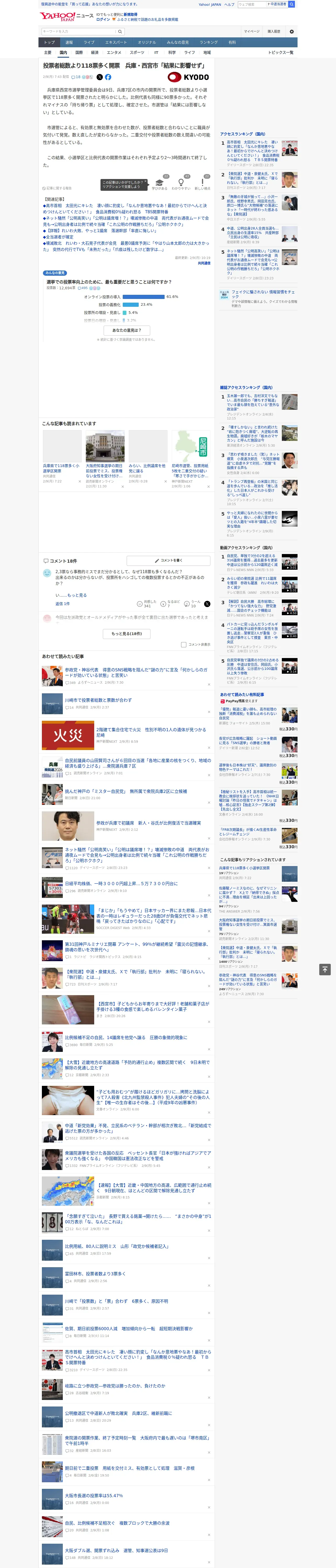Open 購入履歴
Image resolution: width=336 pixels, height=1568 pixels.
274,32
